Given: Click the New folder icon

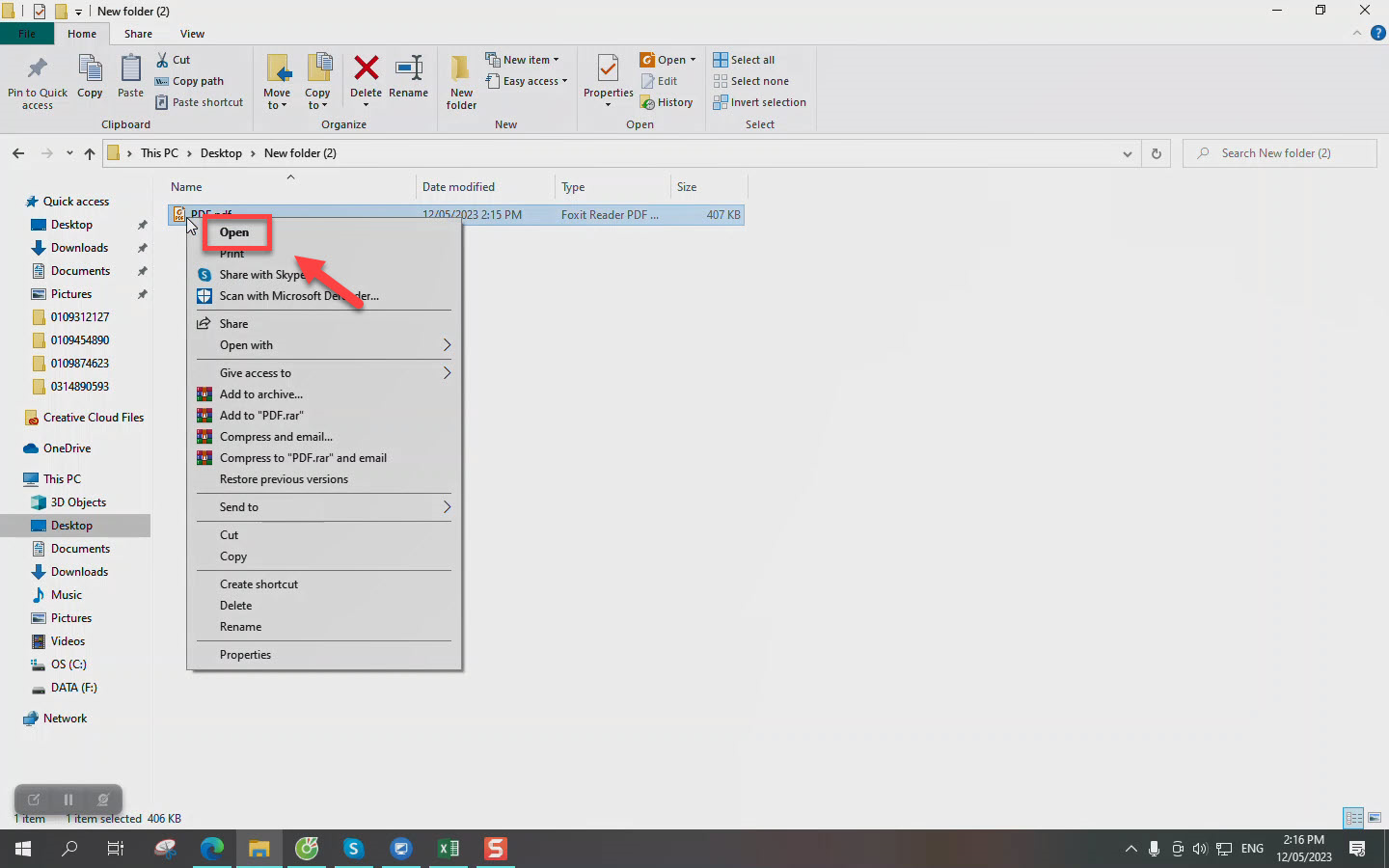Looking at the screenshot, I should (461, 69).
